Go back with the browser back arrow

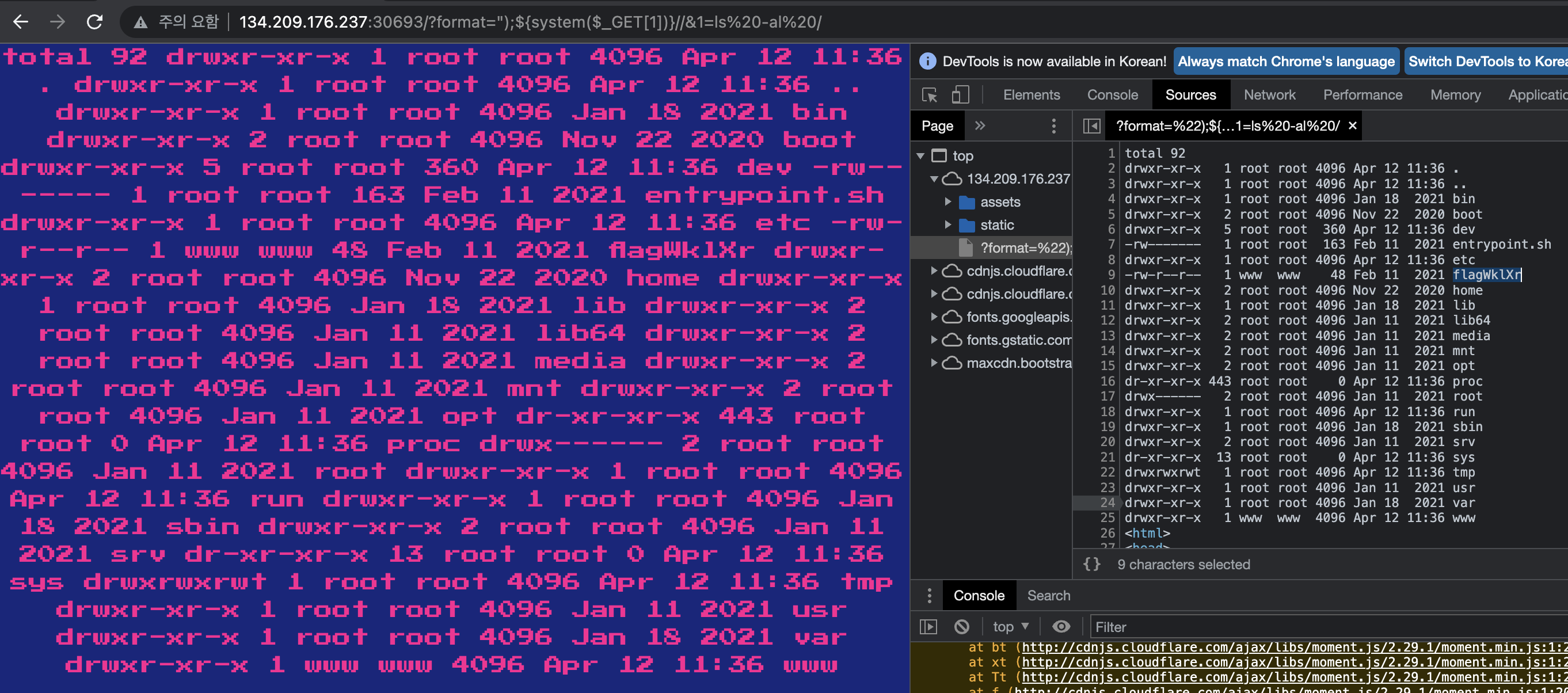tap(21, 22)
